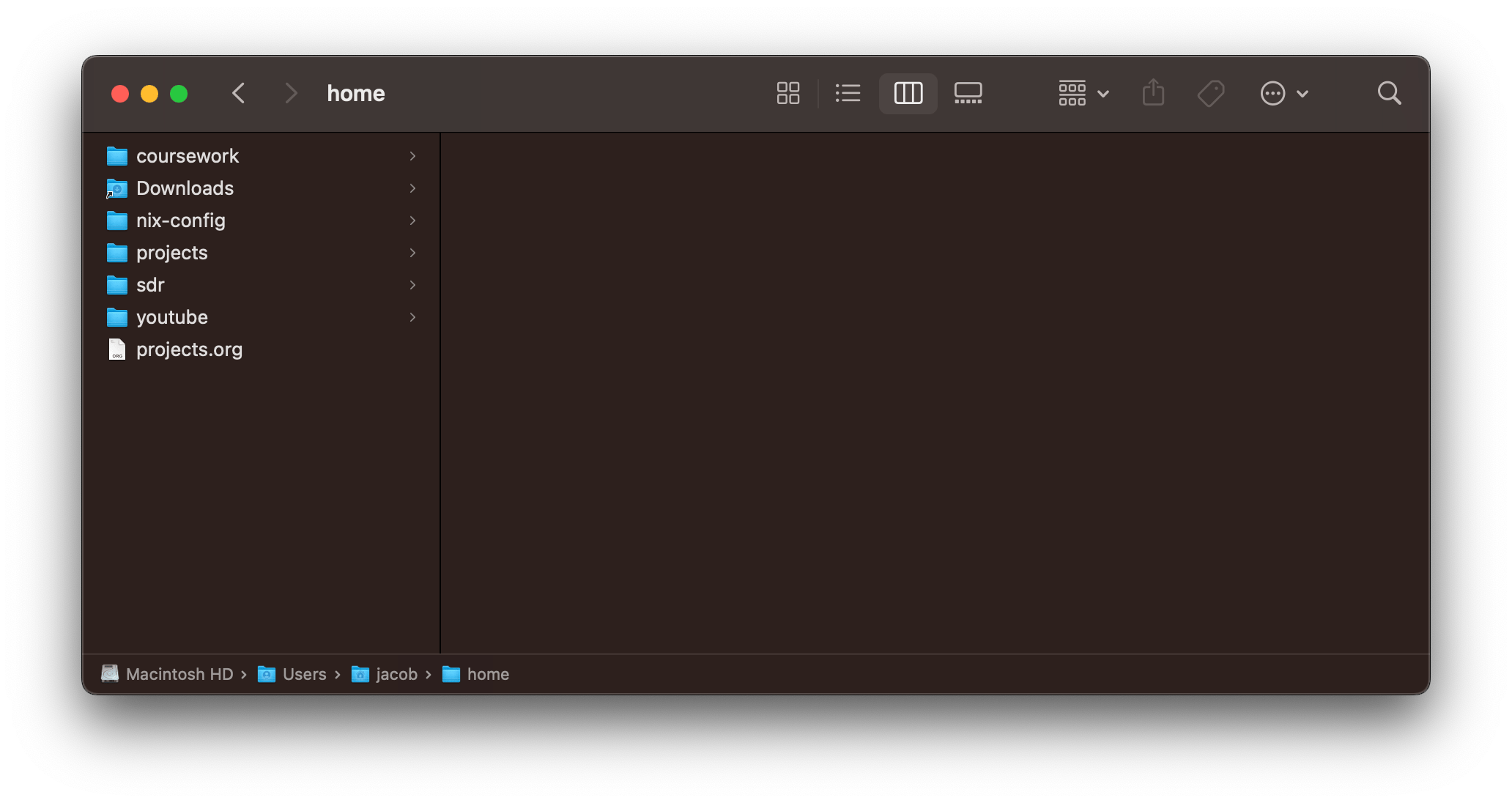The height and width of the screenshot is (803, 1512).
Task: Open the Action ellipsis menu
Action: point(1283,93)
